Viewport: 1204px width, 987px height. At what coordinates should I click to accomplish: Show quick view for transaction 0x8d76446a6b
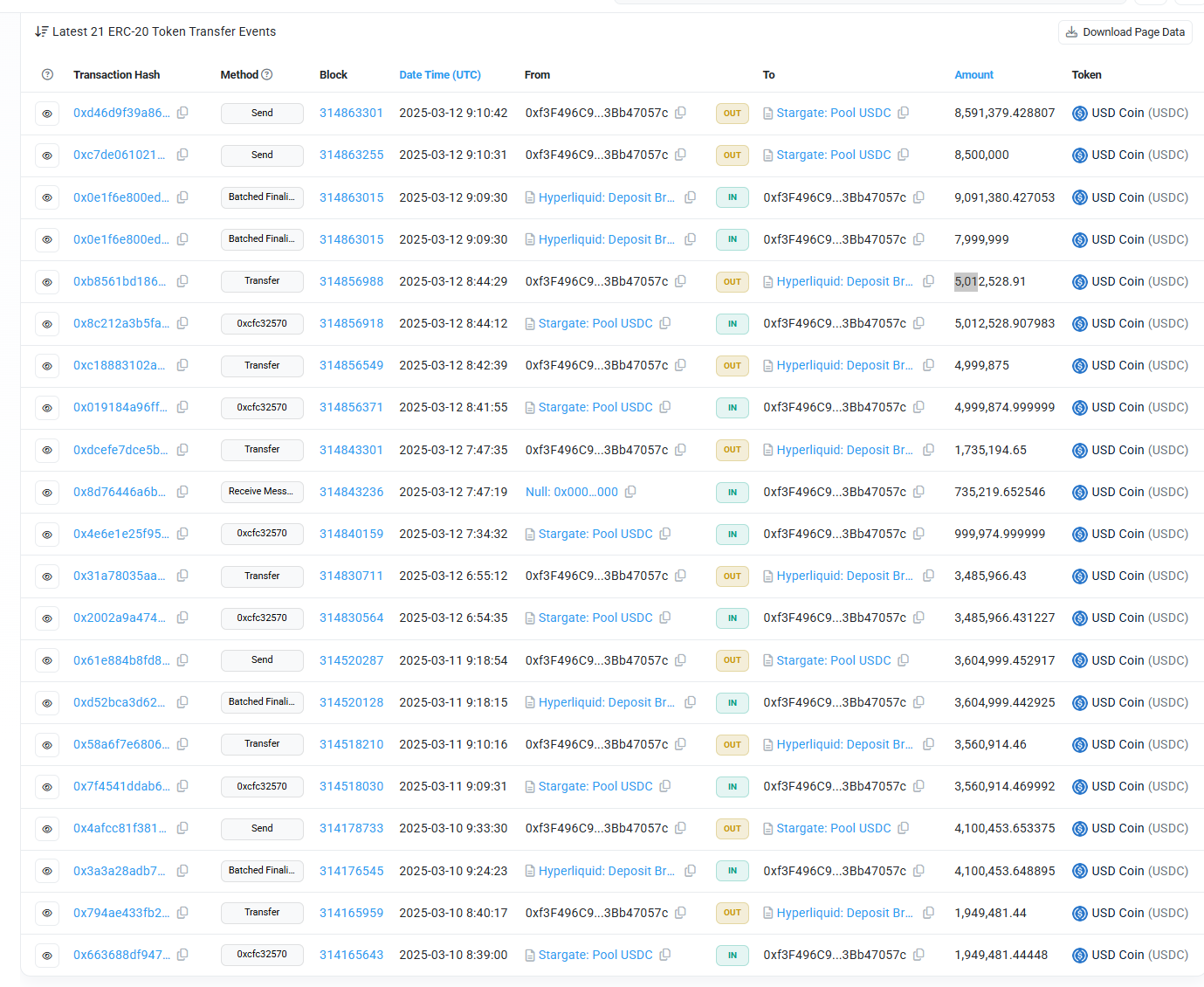[x=47, y=493]
